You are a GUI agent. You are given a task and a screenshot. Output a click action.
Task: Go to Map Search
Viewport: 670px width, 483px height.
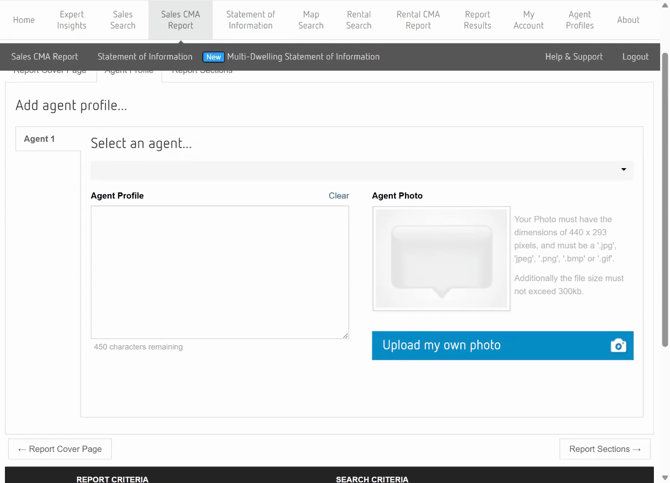tap(311, 20)
